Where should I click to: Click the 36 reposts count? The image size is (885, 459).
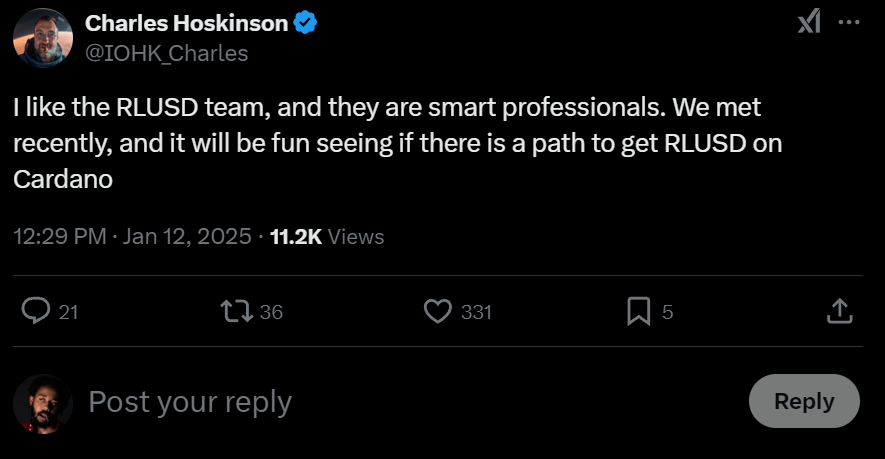tap(271, 312)
